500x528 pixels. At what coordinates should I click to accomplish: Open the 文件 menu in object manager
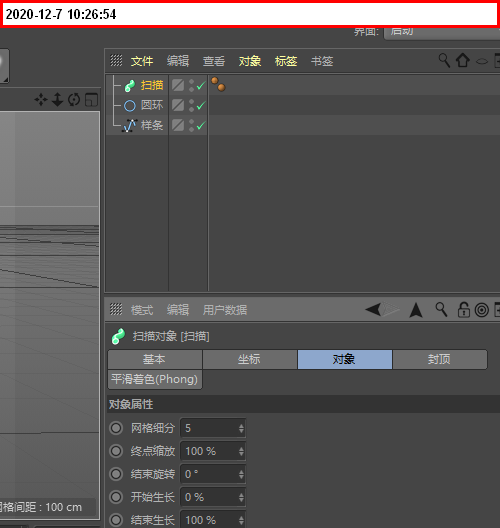pyautogui.click(x=142, y=61)
